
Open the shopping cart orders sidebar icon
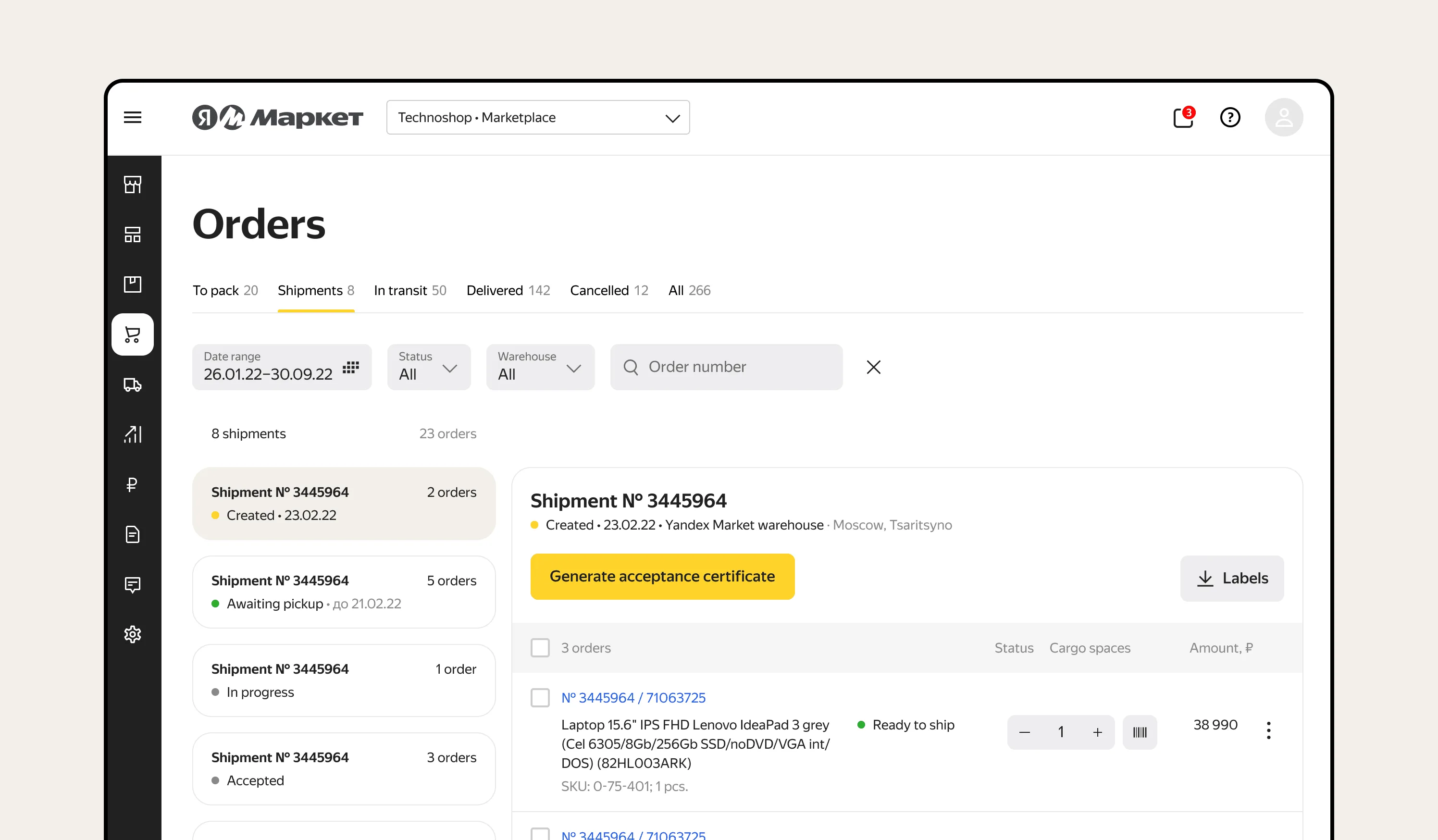point(132,334)
